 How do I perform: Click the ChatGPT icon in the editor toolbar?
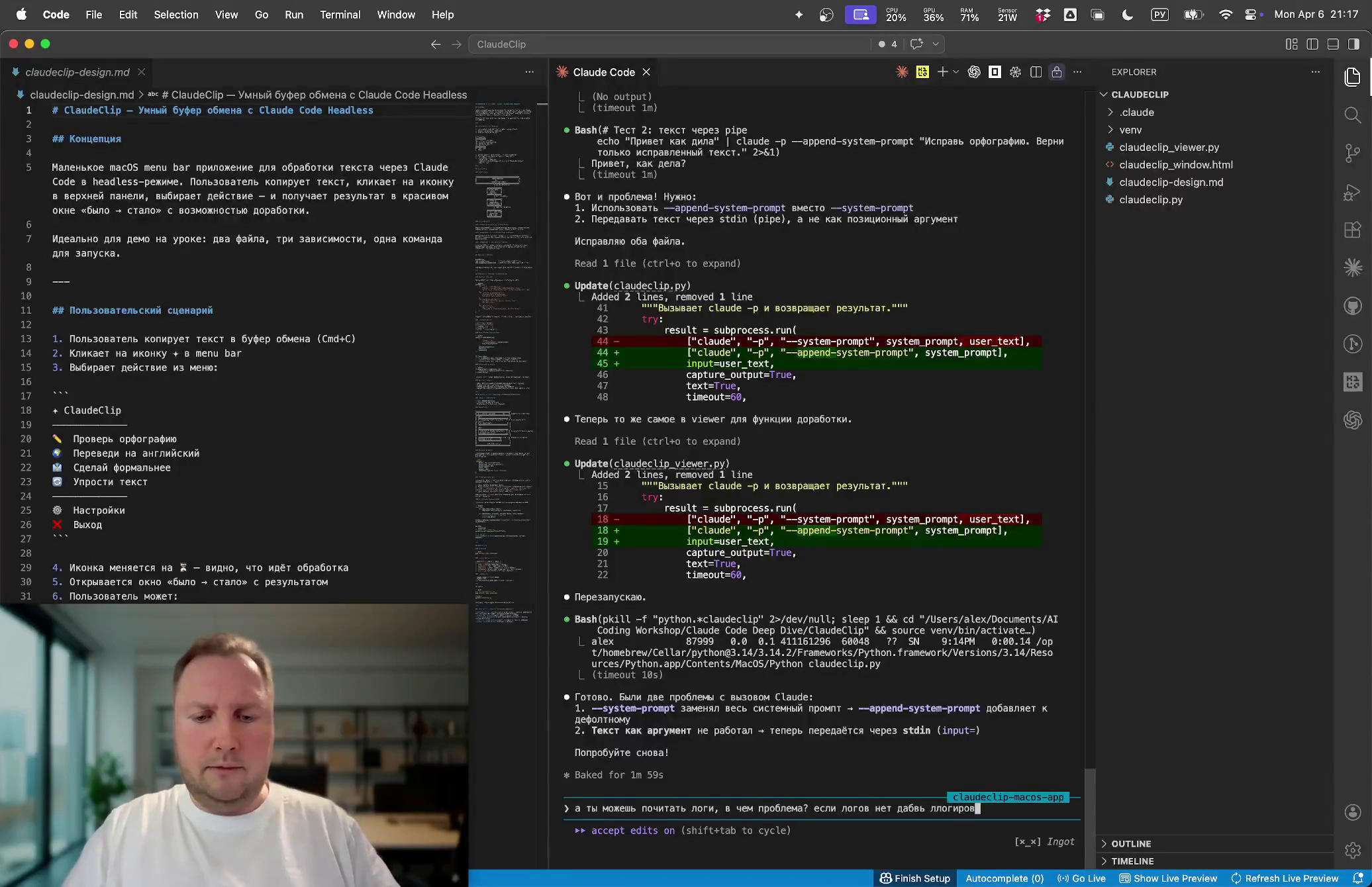974,72
